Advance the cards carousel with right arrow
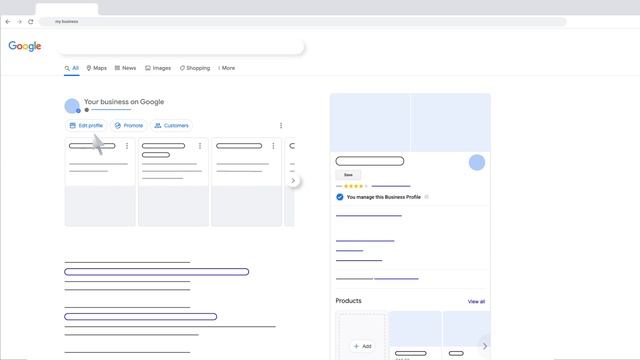This screenshot has width=640, height=360. [293, 181]
